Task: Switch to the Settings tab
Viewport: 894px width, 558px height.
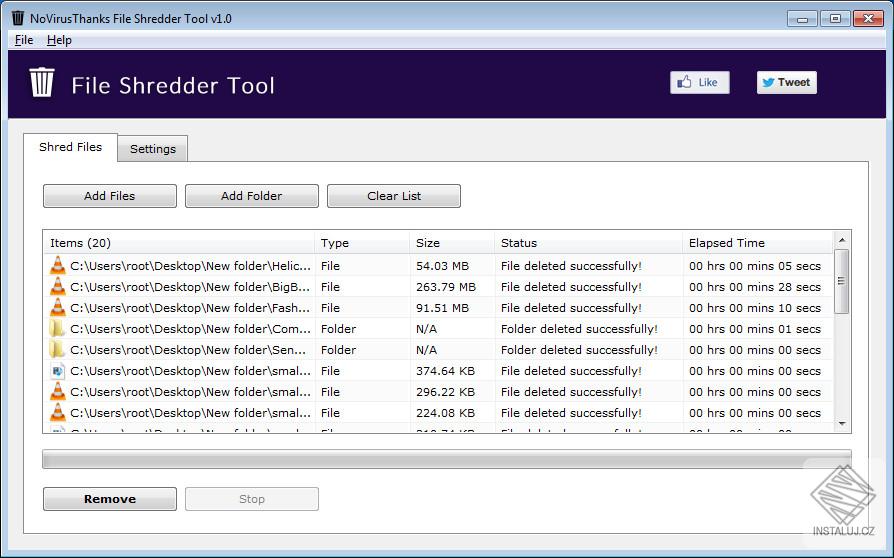Action: [x=153, y=149]
